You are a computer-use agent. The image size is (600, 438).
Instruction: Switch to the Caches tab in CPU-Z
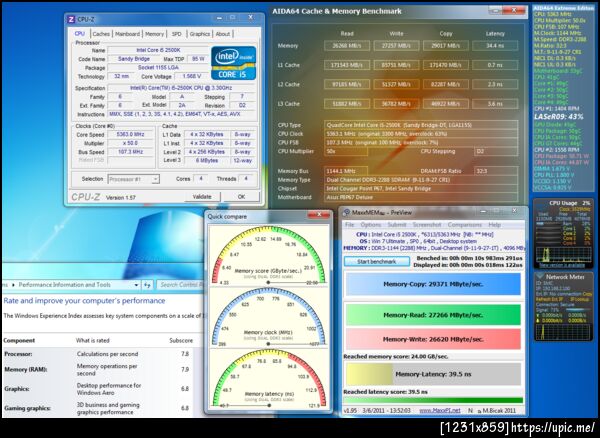(101, 34)
